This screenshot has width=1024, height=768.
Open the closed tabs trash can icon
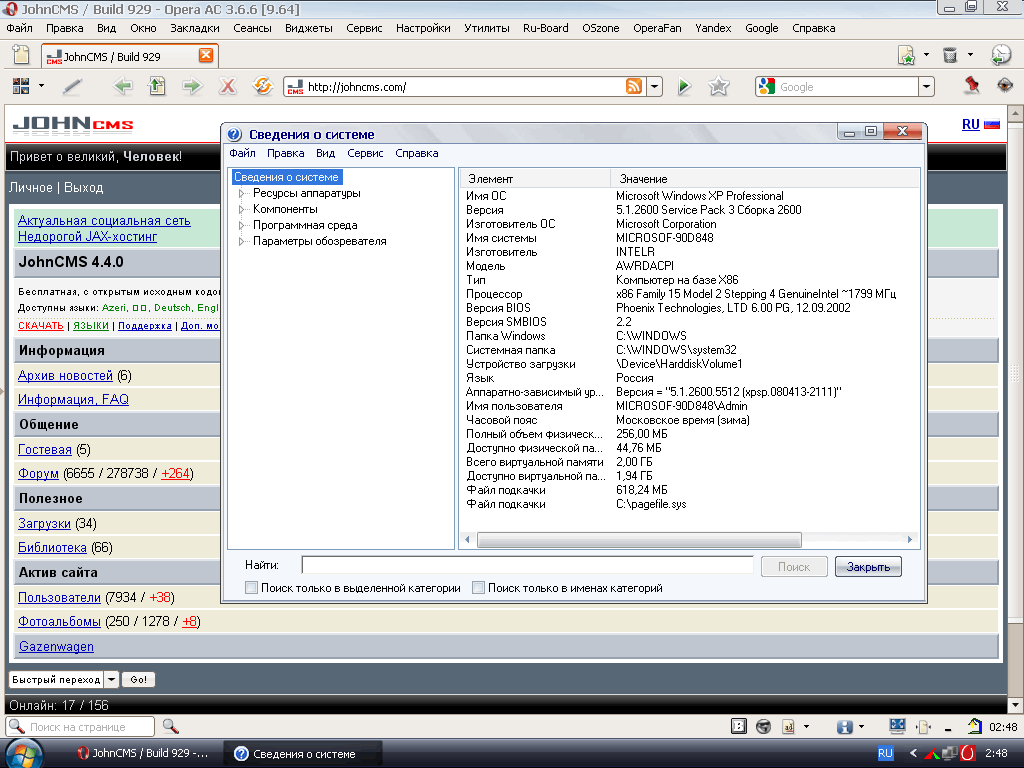point(950,55)
